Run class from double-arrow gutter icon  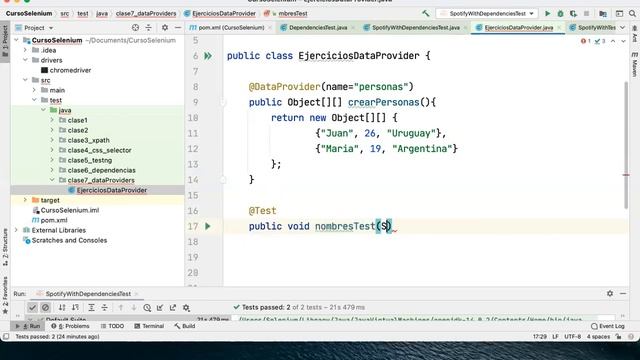208,56
